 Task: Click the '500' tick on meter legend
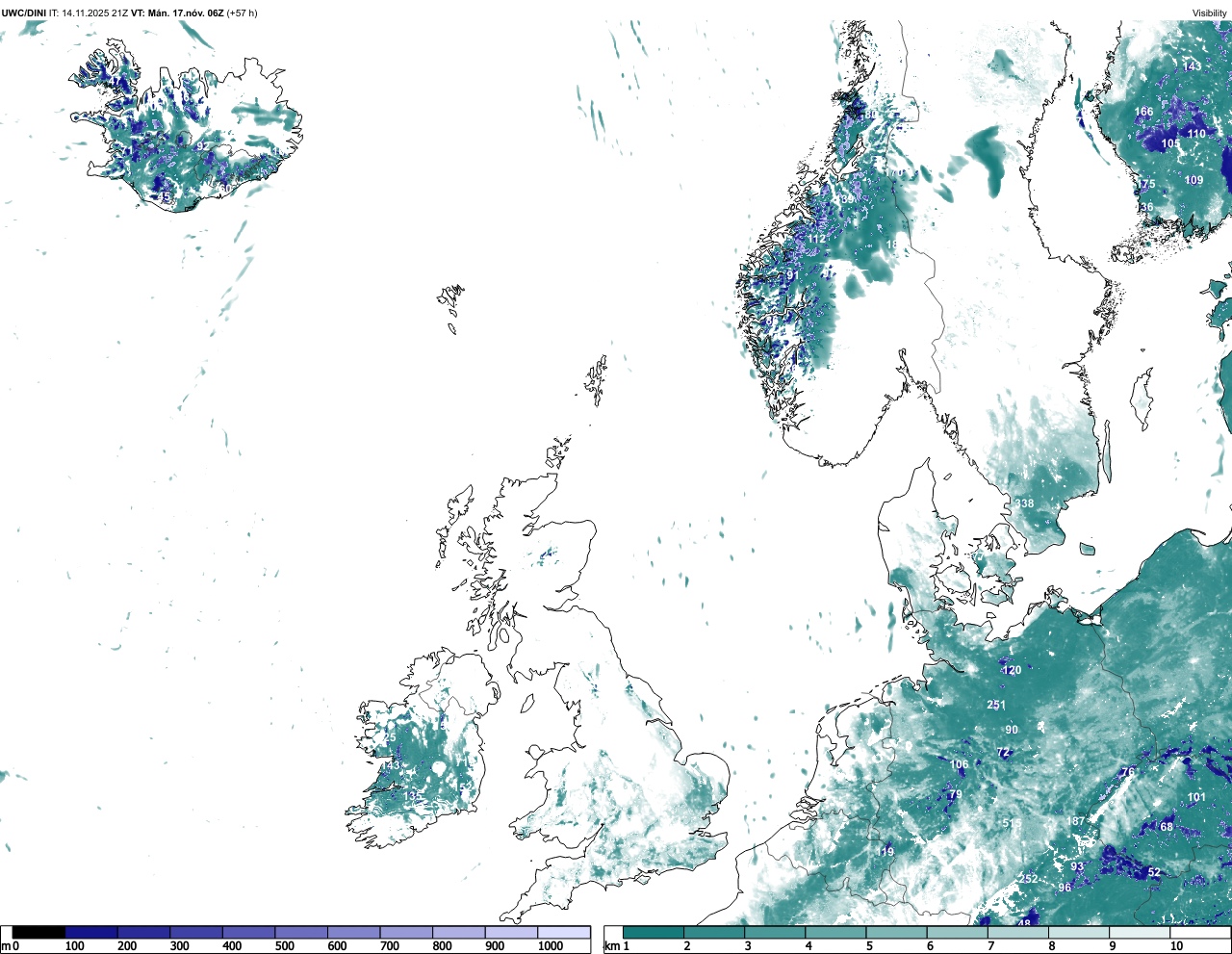click(x=285, y=946)
